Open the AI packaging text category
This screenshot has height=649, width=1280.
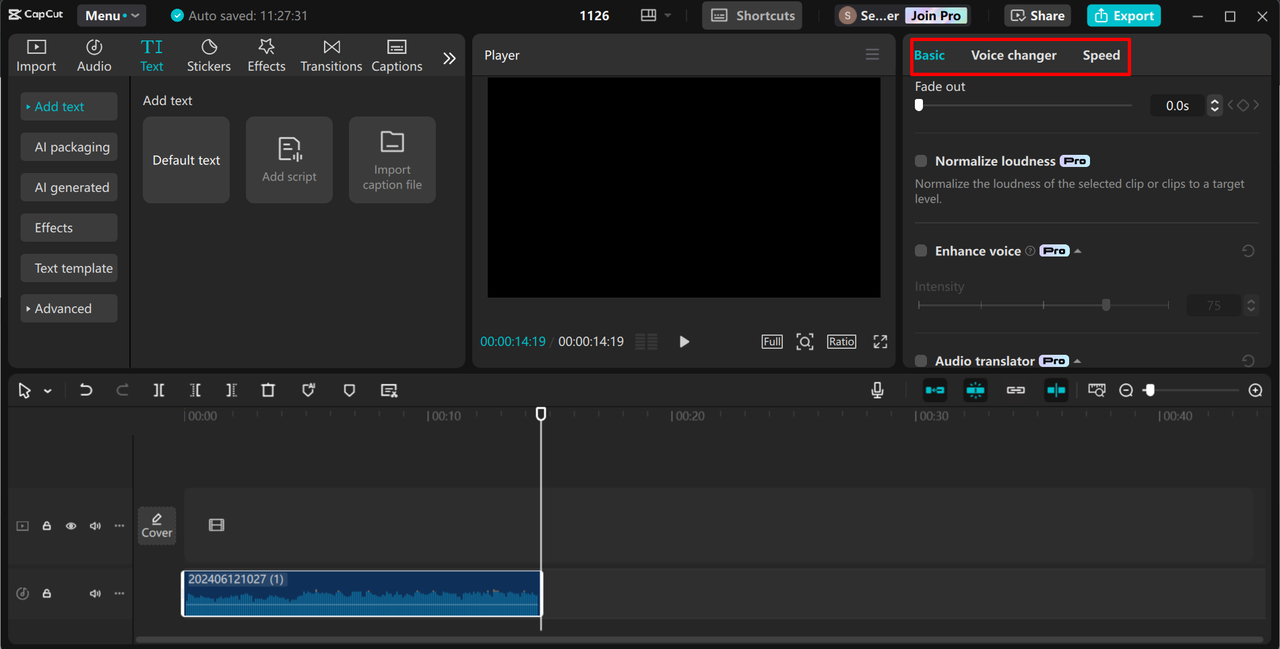coord(69,147)
